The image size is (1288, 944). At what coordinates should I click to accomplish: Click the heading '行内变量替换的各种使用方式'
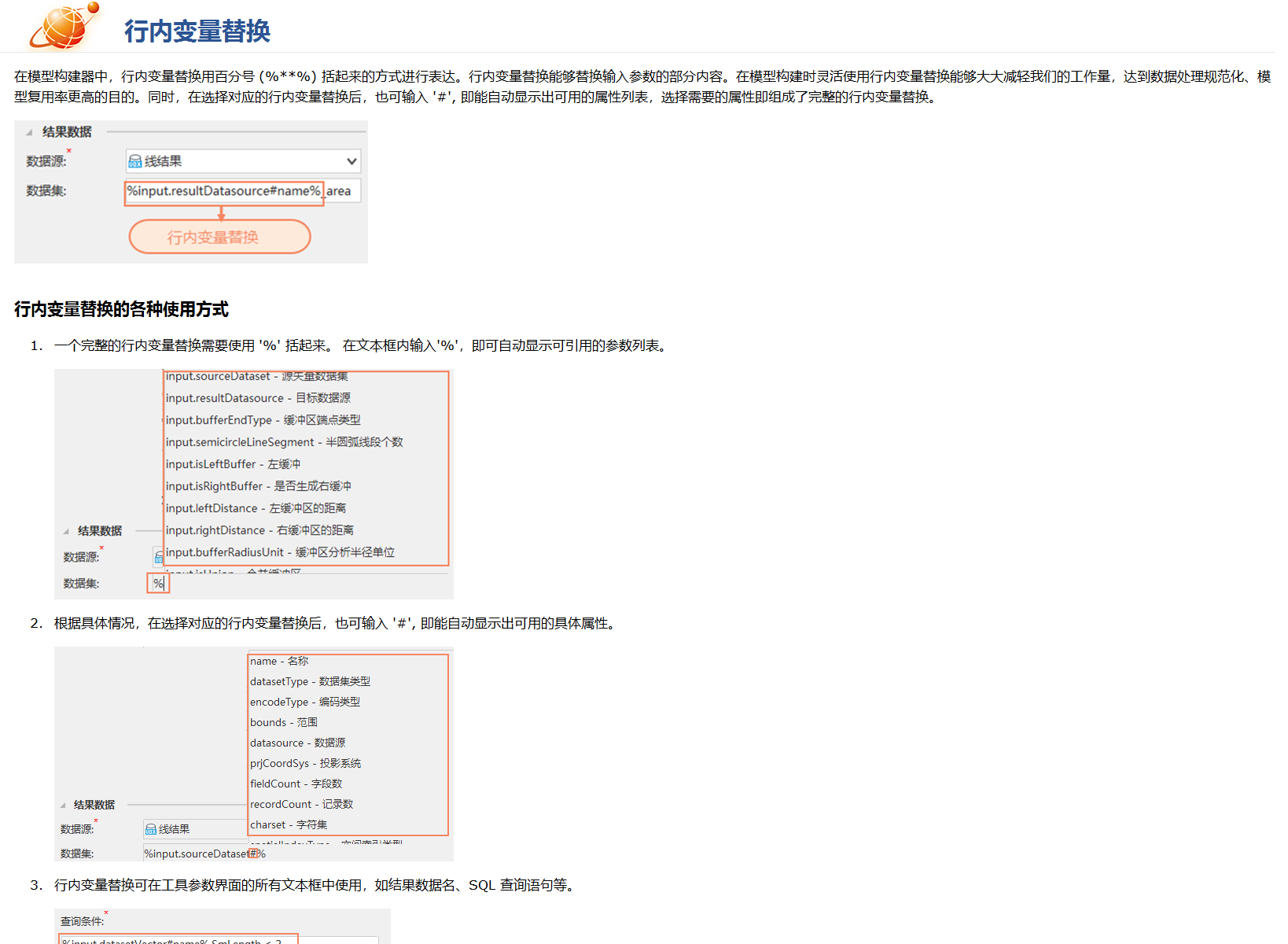tap(121, 309)
